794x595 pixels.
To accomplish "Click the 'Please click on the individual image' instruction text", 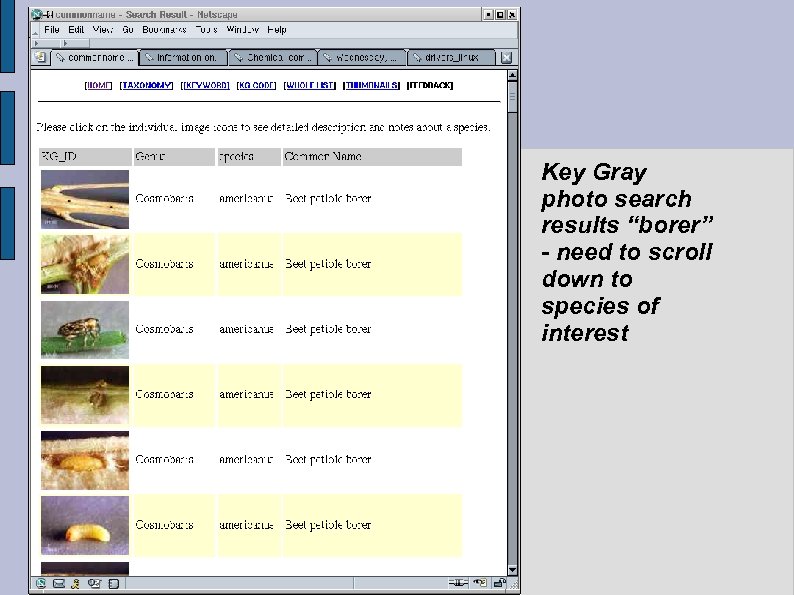I will coord(263,128).
